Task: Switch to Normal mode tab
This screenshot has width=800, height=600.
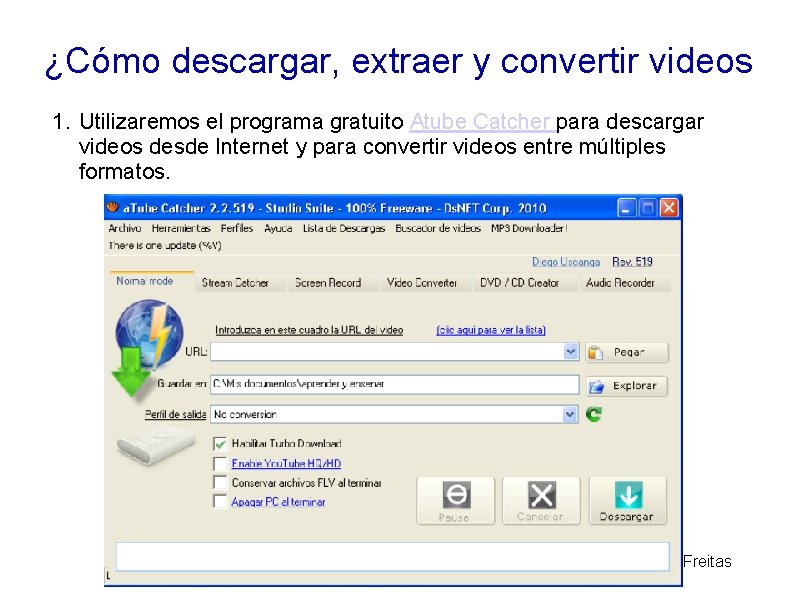Action: (x=151, y=281)
